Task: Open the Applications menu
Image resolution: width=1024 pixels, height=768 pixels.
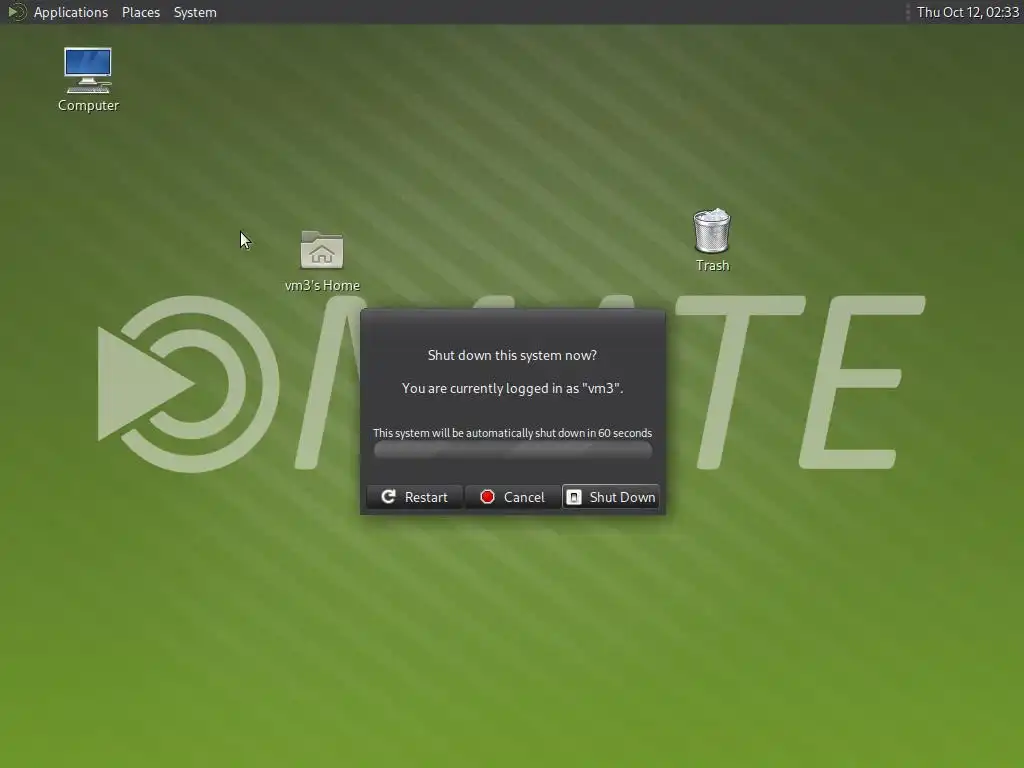Action: click(x=71, y=12)
